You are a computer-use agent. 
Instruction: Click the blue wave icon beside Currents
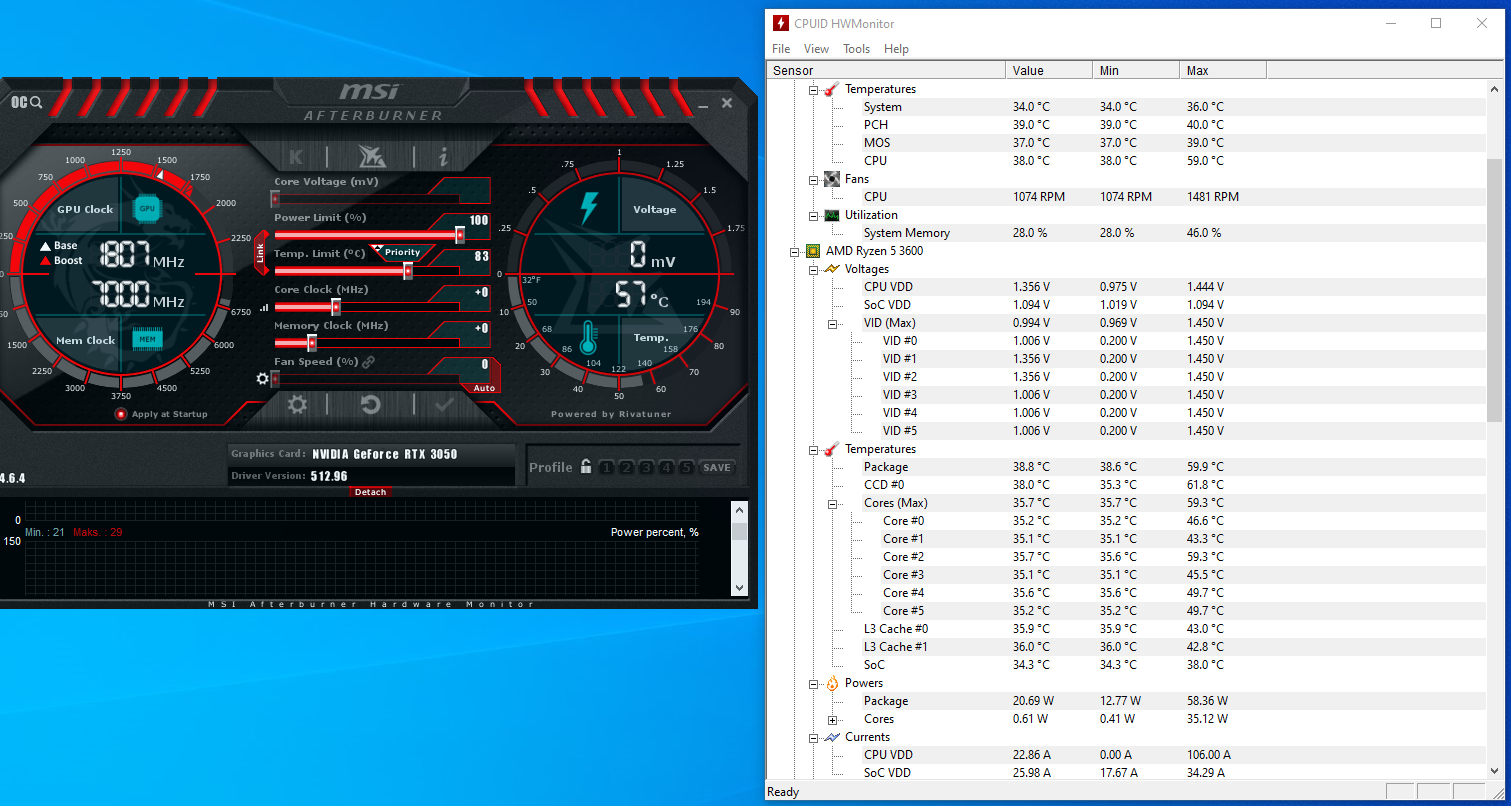pyautogui.click(x=832, y=737)
